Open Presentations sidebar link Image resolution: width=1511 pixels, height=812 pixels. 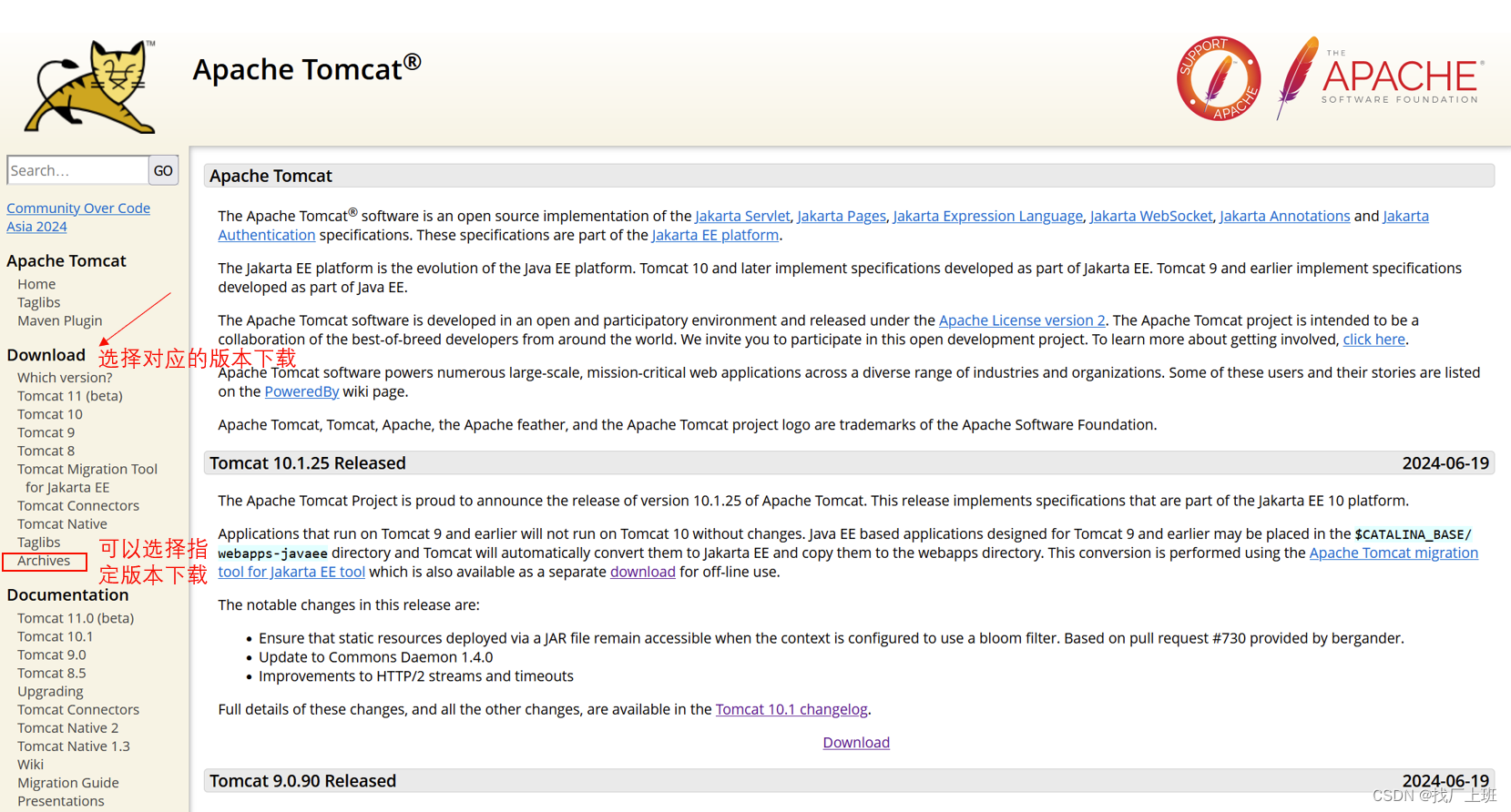(x=61, y=801)
